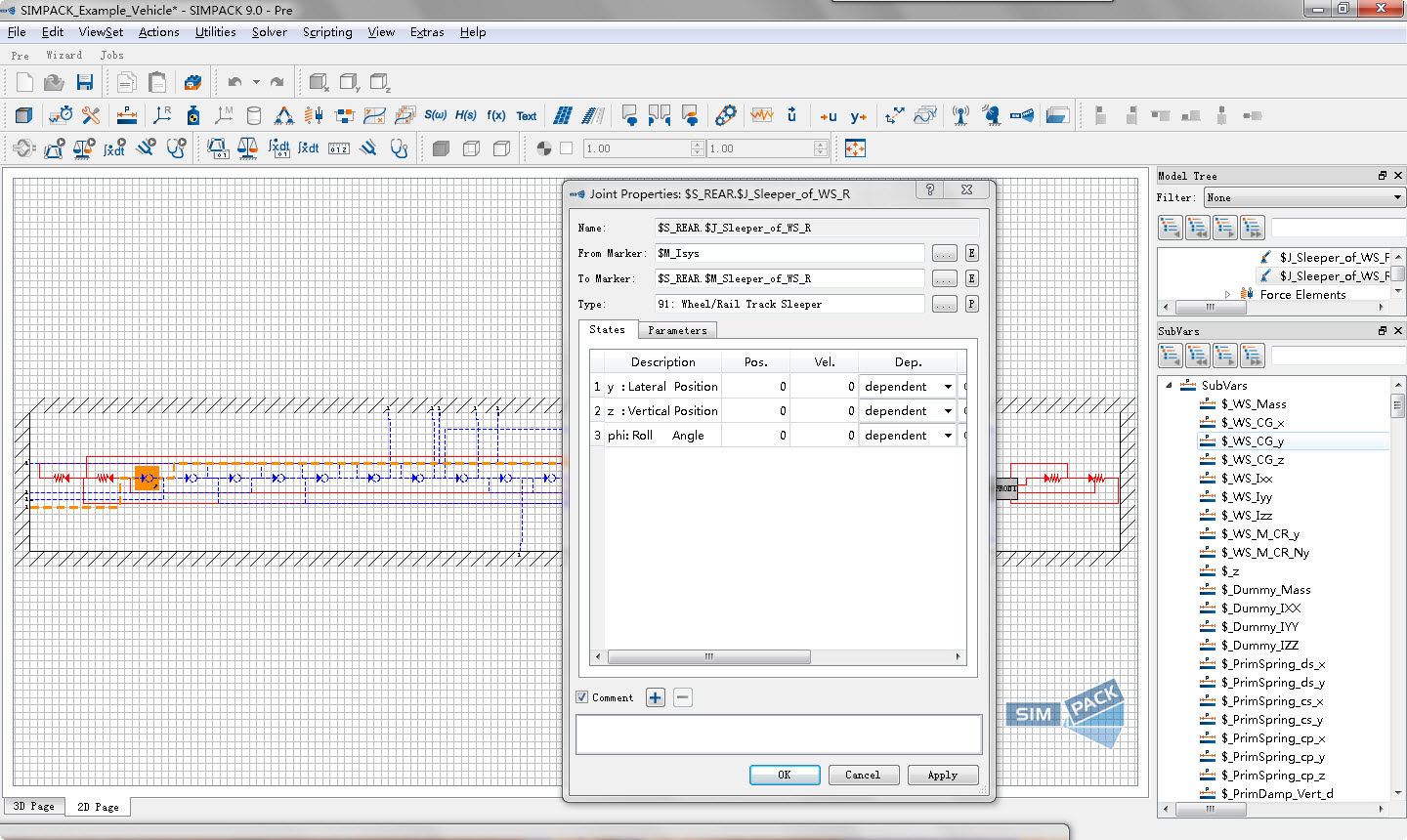Click the spring-damper force element icon
This screenshot has width=1407, height=840.
[314, 115]
